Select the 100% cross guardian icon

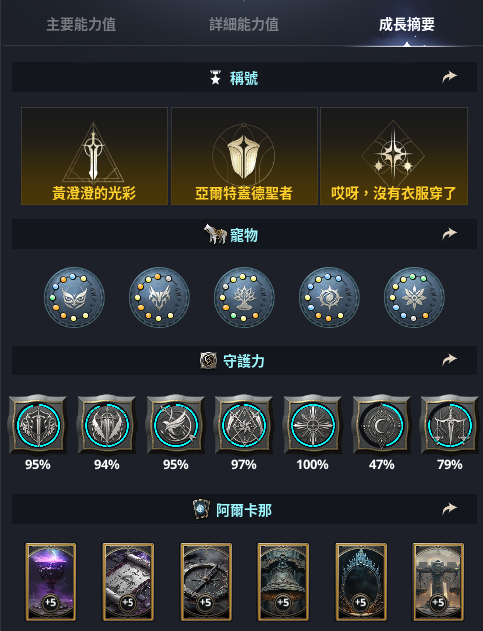click(x=313, y=425)
